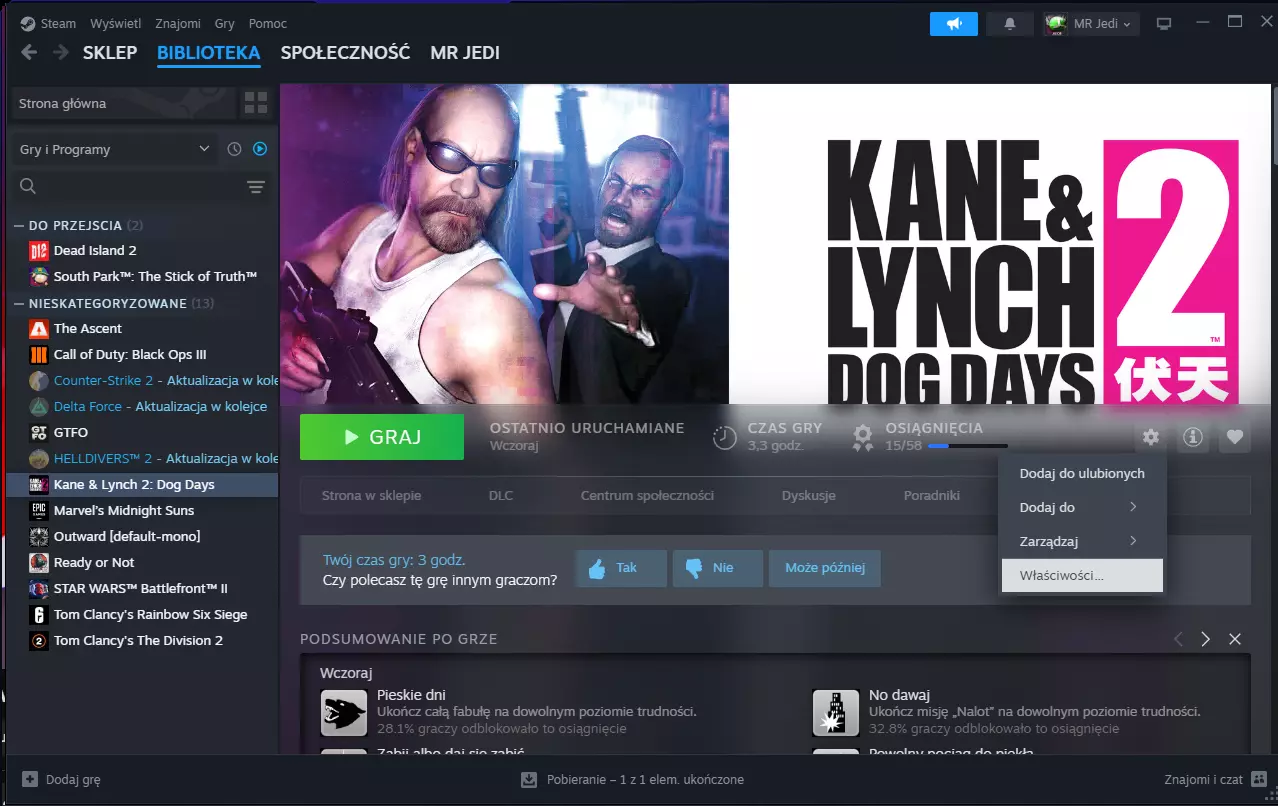
Task: Open Centrum społeczności link
Action: (647, 495)
